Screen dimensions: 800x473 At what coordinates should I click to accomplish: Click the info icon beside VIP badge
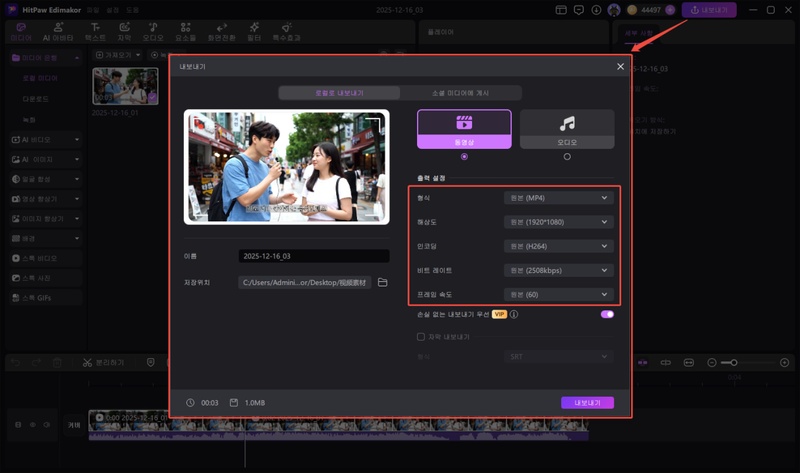(x=514, y=314)
